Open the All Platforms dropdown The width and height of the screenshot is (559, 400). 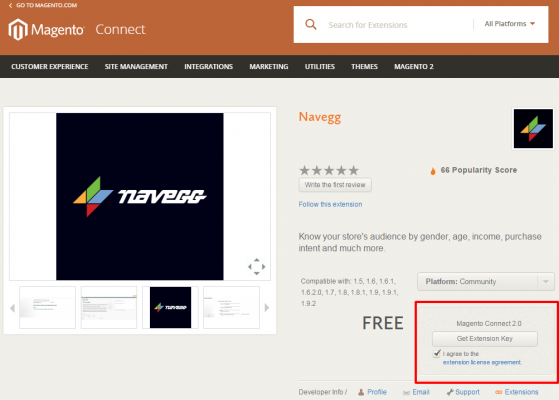(510, 24)
